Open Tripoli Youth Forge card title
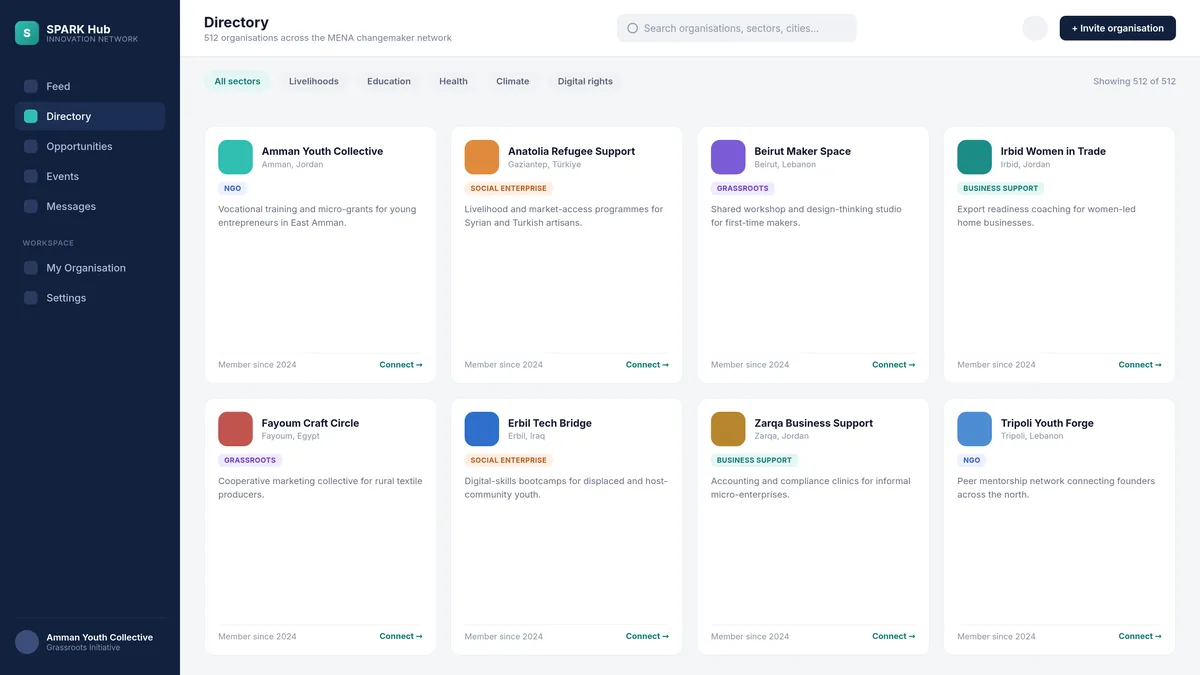The width and height of the screenshot is (1200, 675). click(x=1047, y=423)
